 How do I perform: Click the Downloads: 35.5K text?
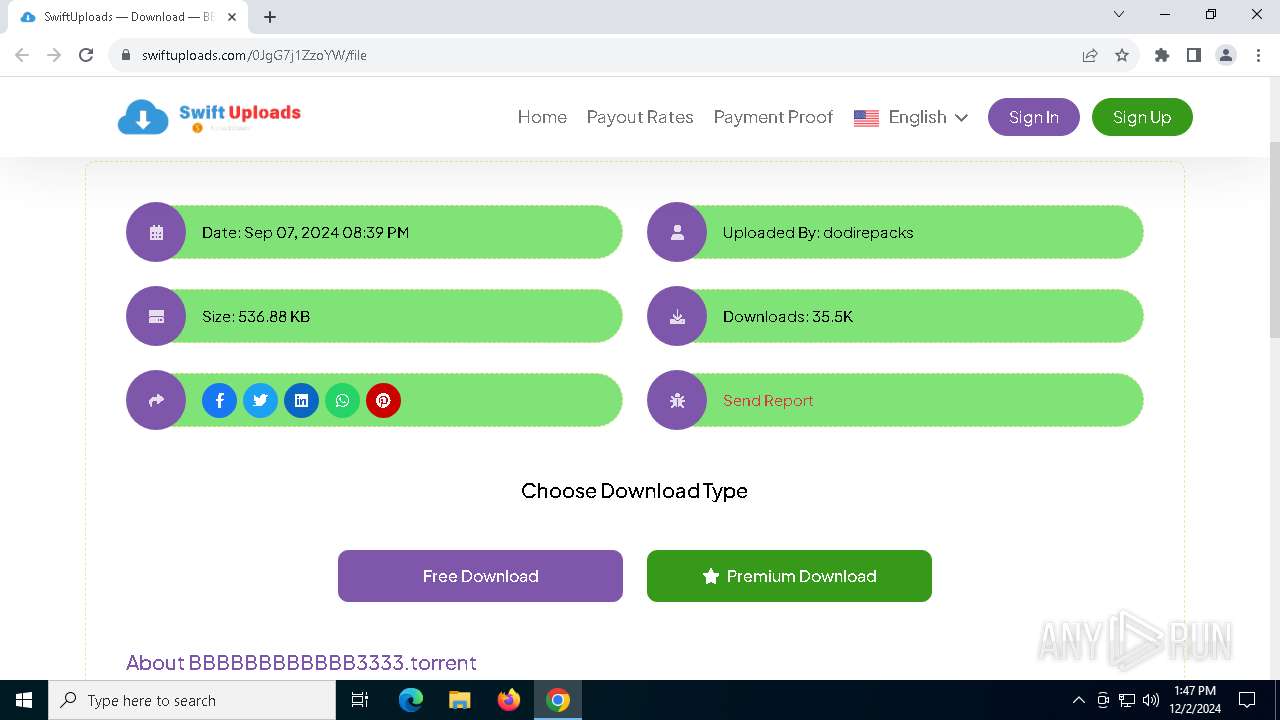788,317
